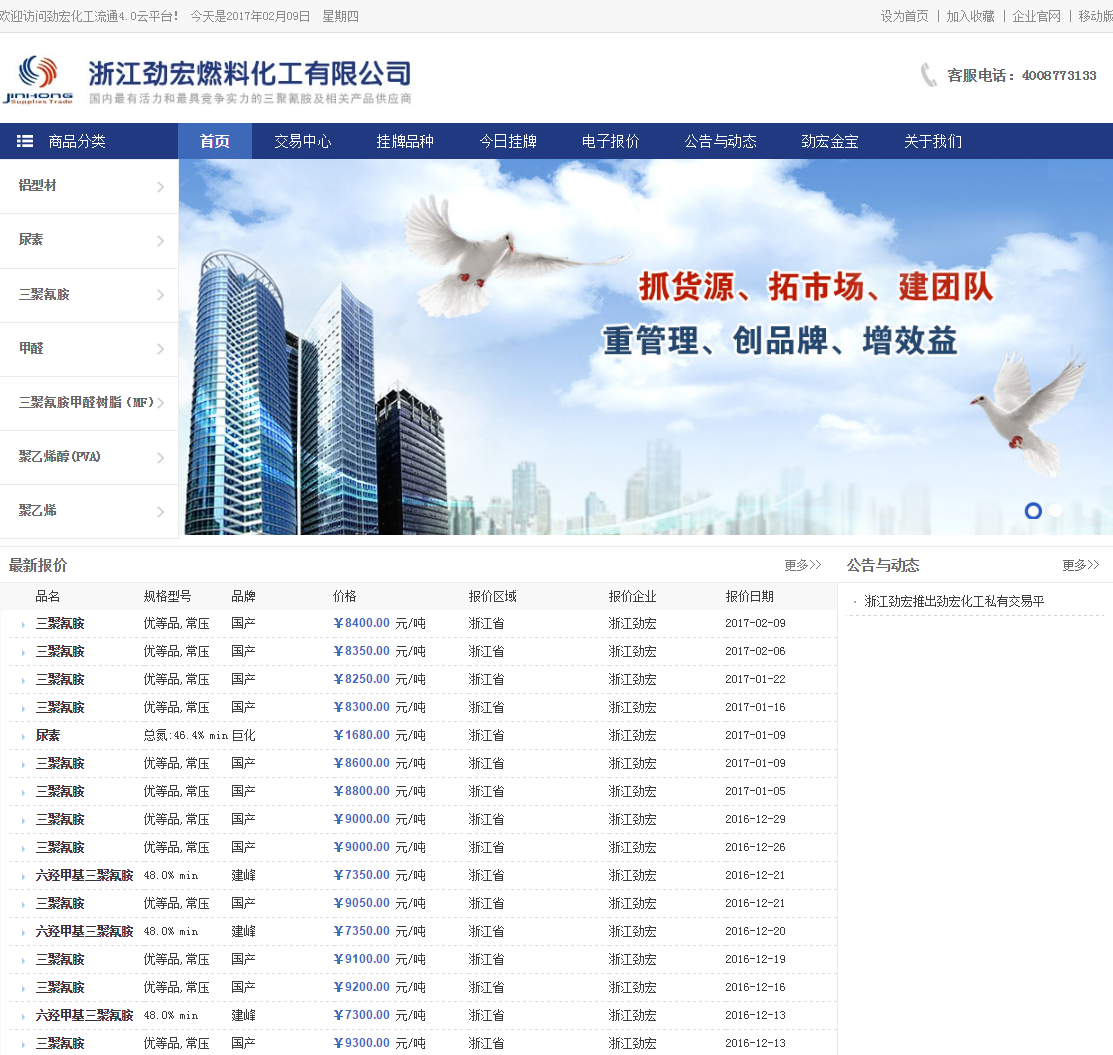Open the 三聚氰胺 quote dated 2017-02-06
1113x1055 pixels.
60,651
